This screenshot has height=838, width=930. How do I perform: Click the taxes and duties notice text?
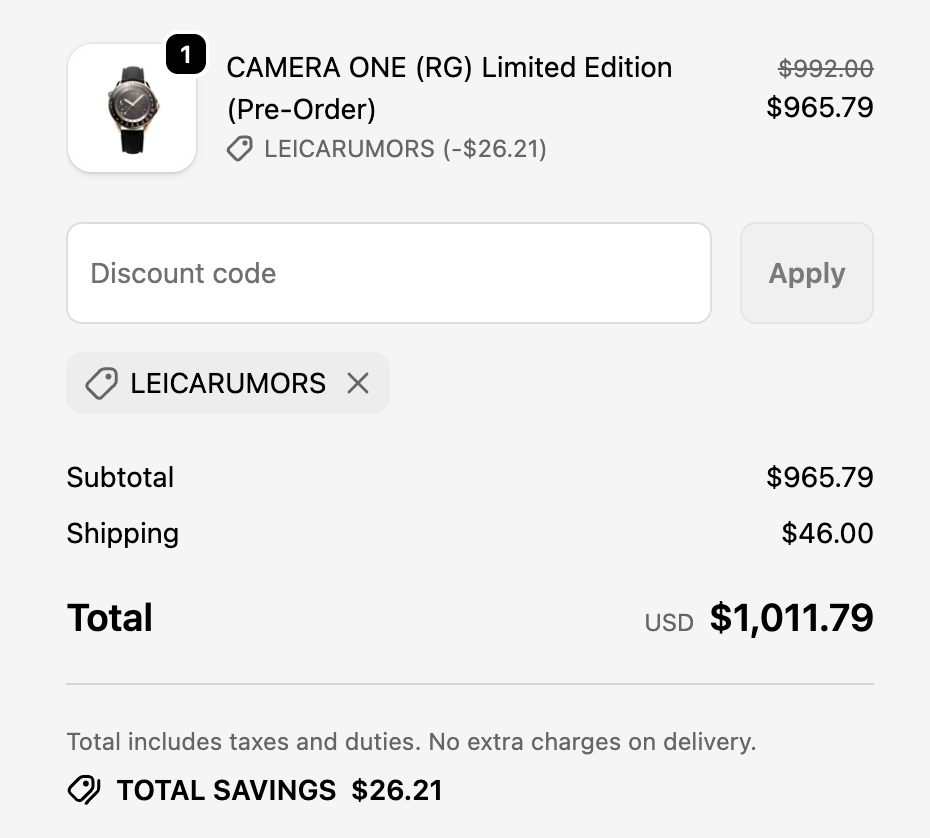[x=411, y=742]
